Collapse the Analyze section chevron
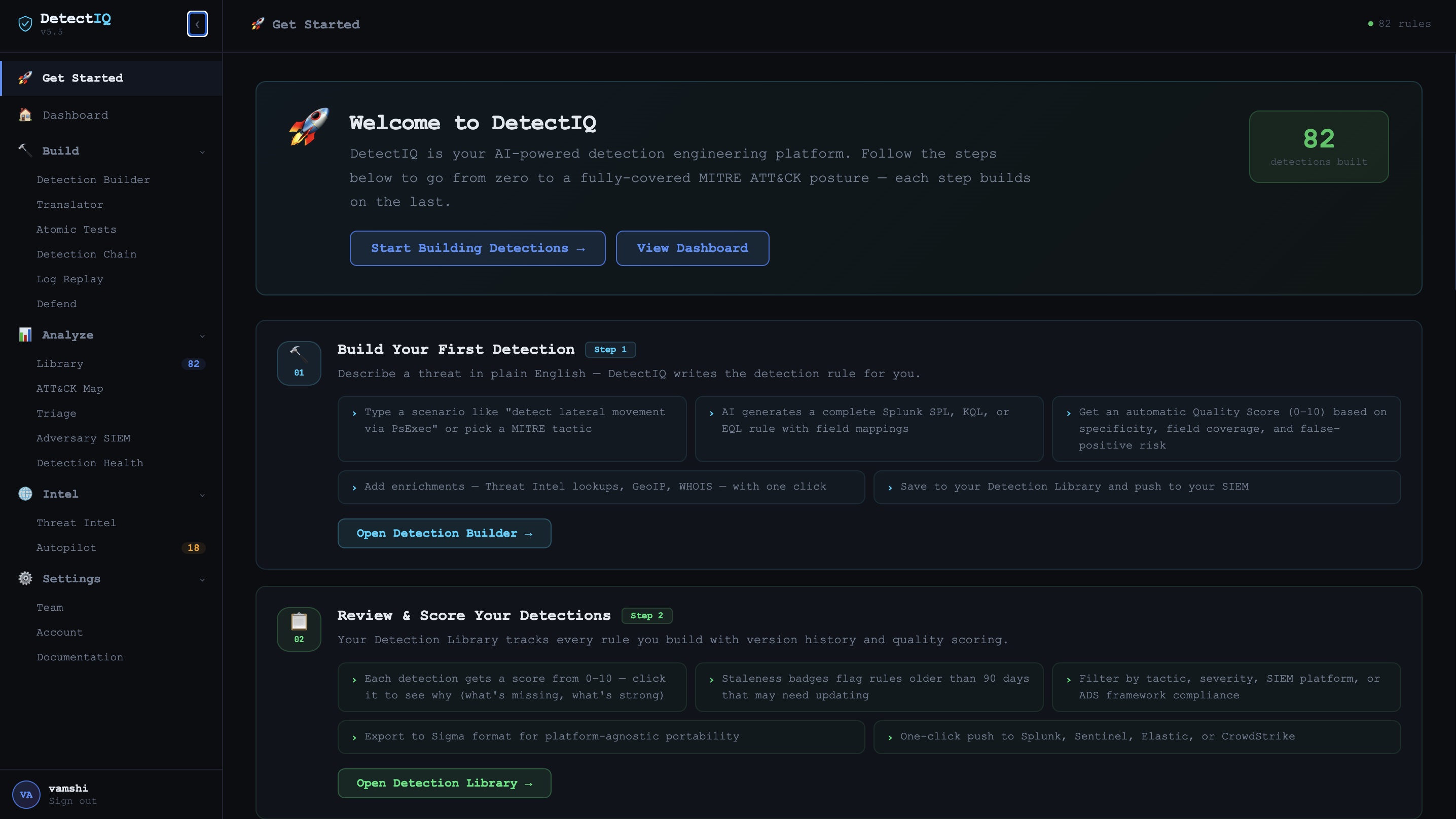 click(x=202, y=336)
